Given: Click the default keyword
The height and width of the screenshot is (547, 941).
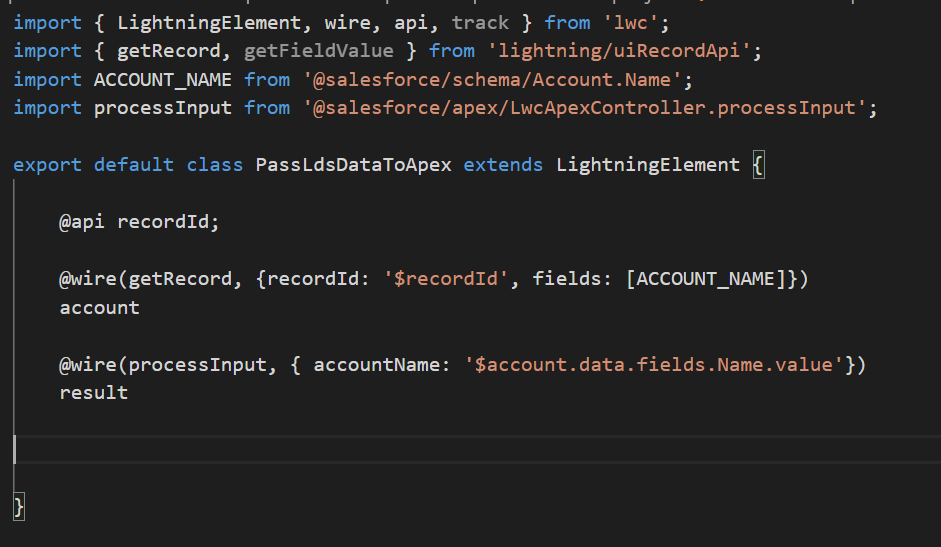Looking at the screenshot, I should [x=134, y=165].
